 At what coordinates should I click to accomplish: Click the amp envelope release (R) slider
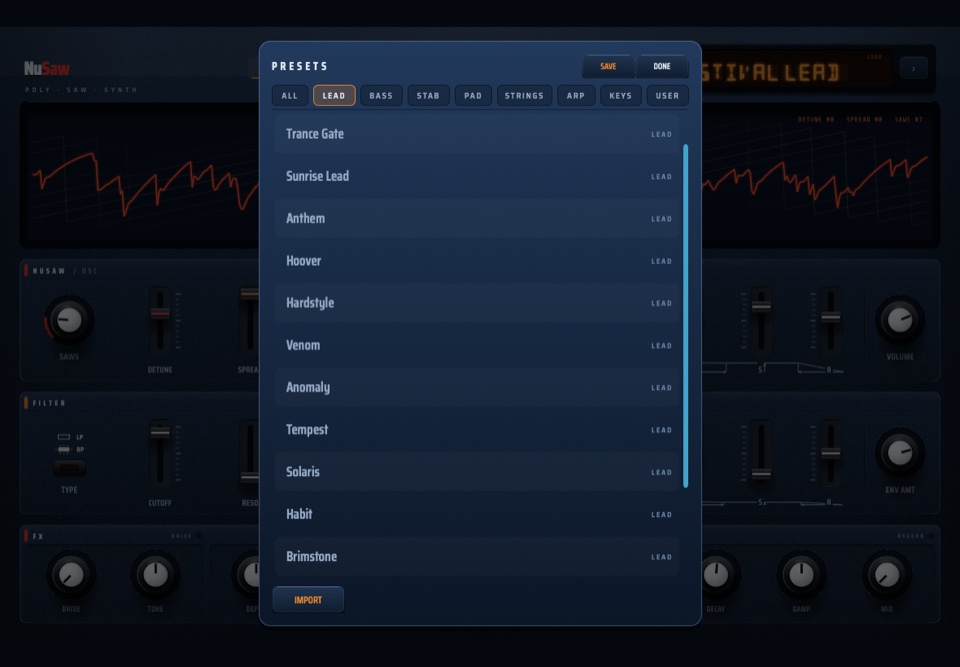tap(830, 317)
